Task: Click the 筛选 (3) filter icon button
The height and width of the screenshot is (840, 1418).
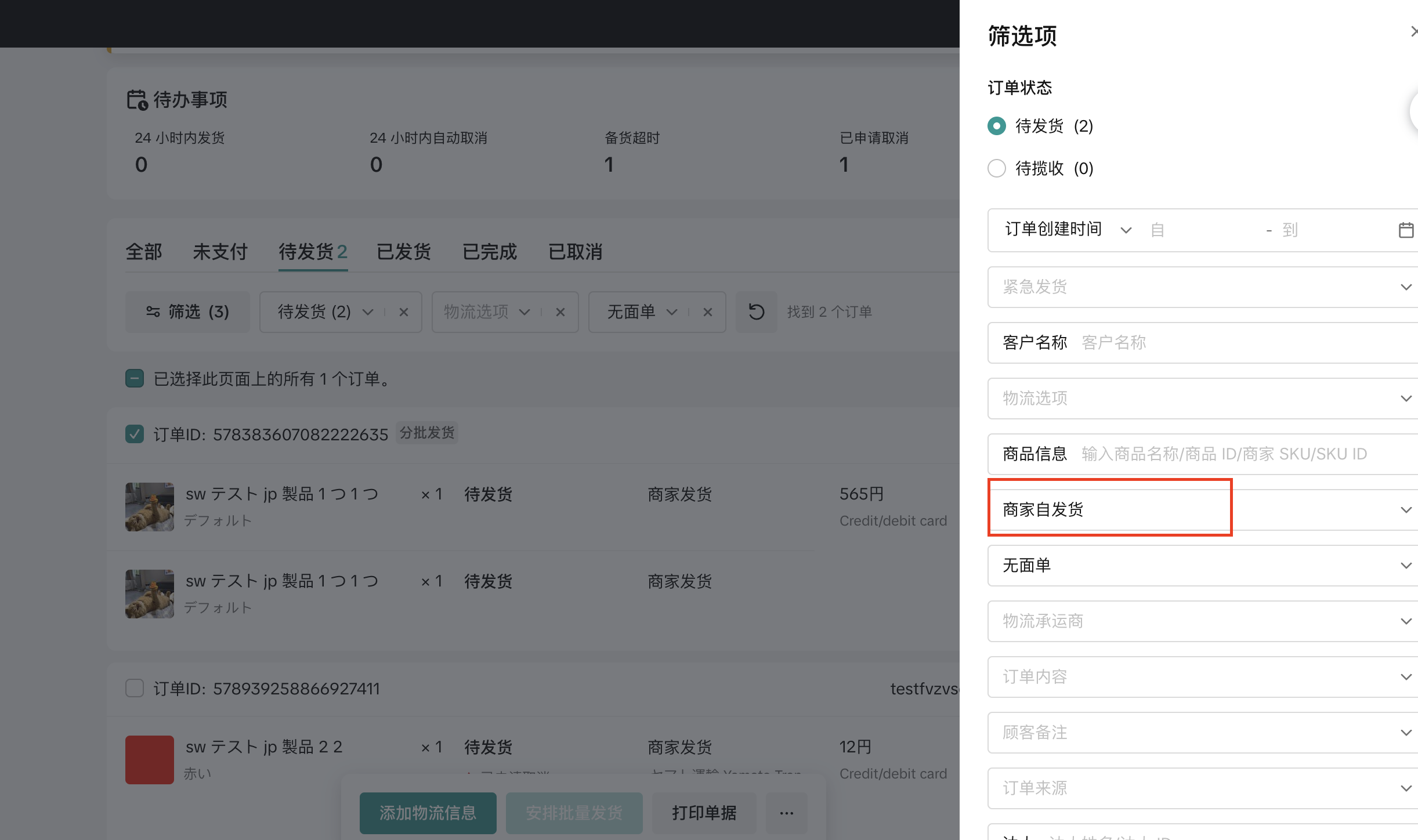Action: coord(187,312)
